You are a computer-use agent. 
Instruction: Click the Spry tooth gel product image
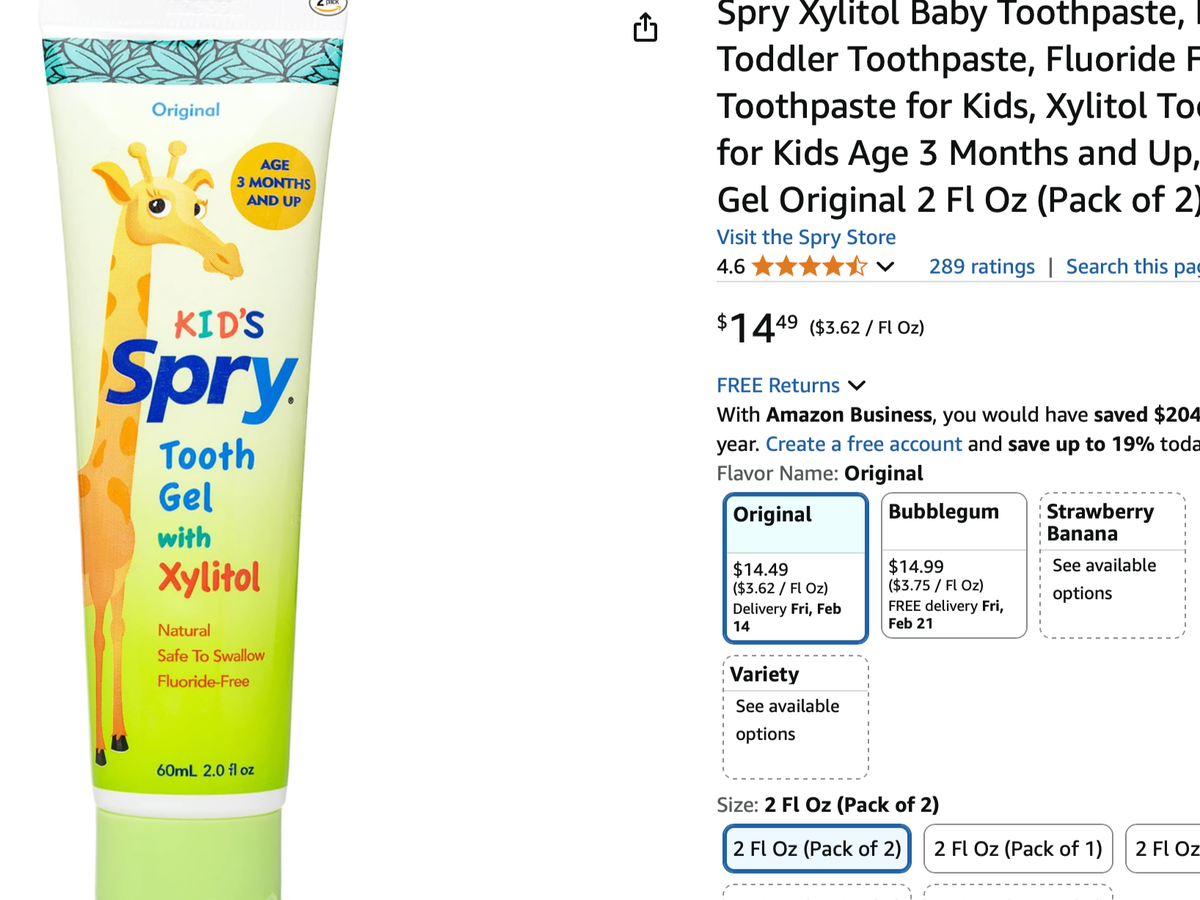(x=196, y=450)
